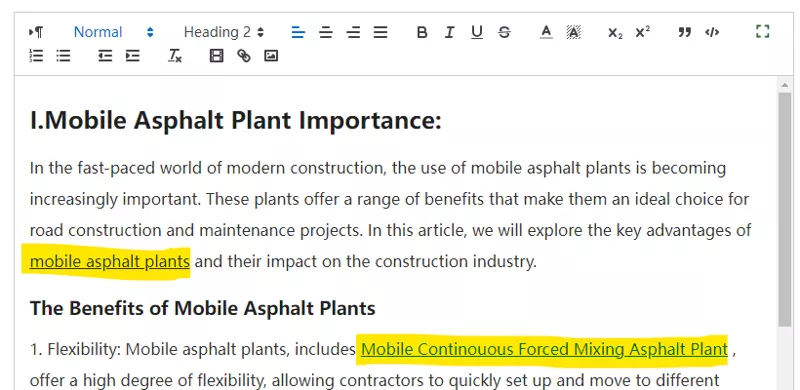The height and width of the screenshot is (390, 800).
Task: Enter fullscreen editor mode
Action: (x=762, y=32)
